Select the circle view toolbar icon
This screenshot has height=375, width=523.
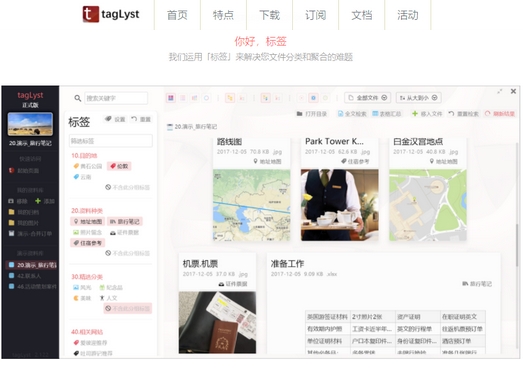coord(206,98)
